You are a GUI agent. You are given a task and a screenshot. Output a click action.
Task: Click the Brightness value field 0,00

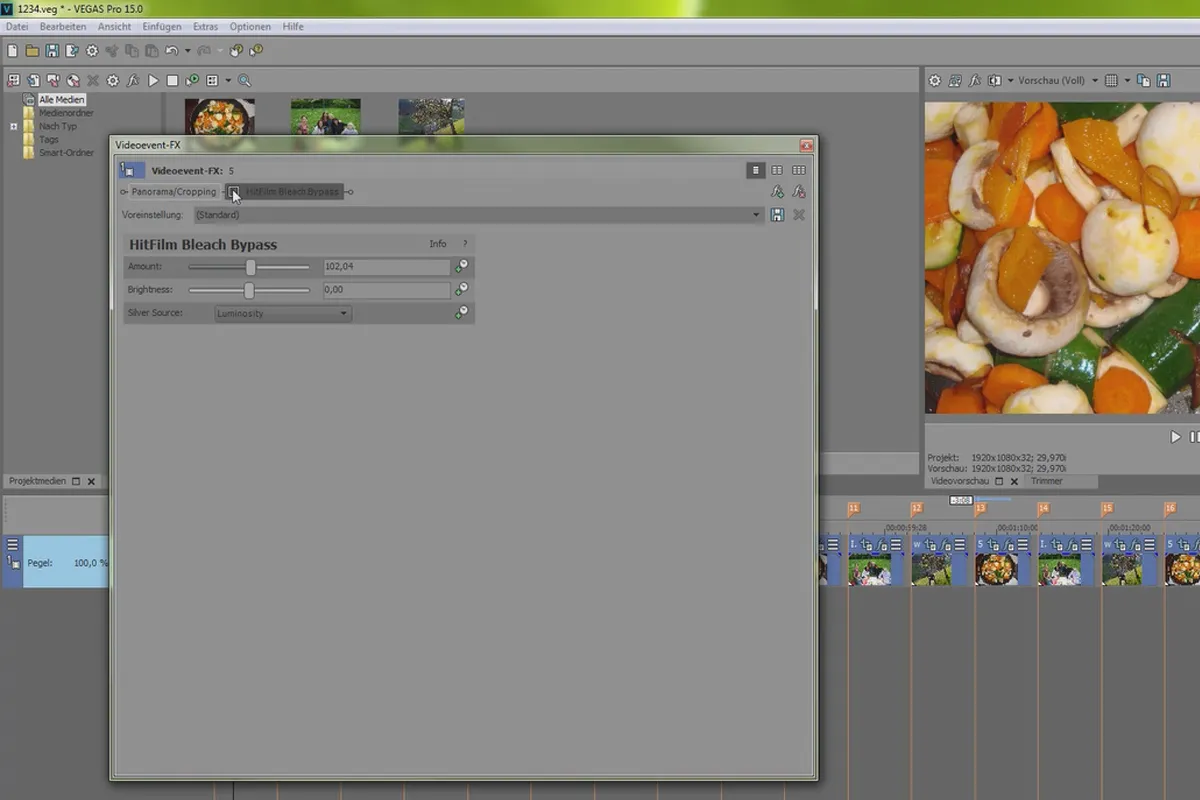387,290
